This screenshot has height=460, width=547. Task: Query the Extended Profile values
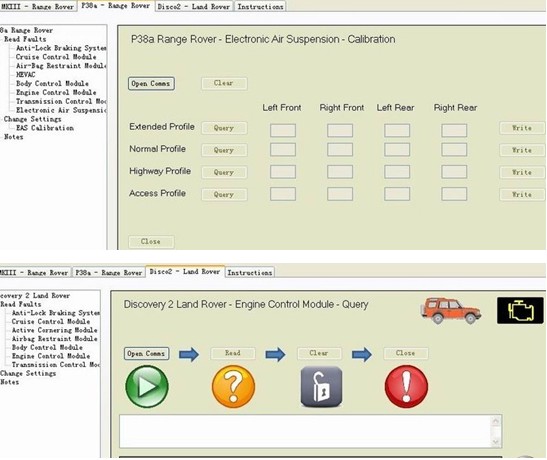pyautogui.click(x=224, y=128)
